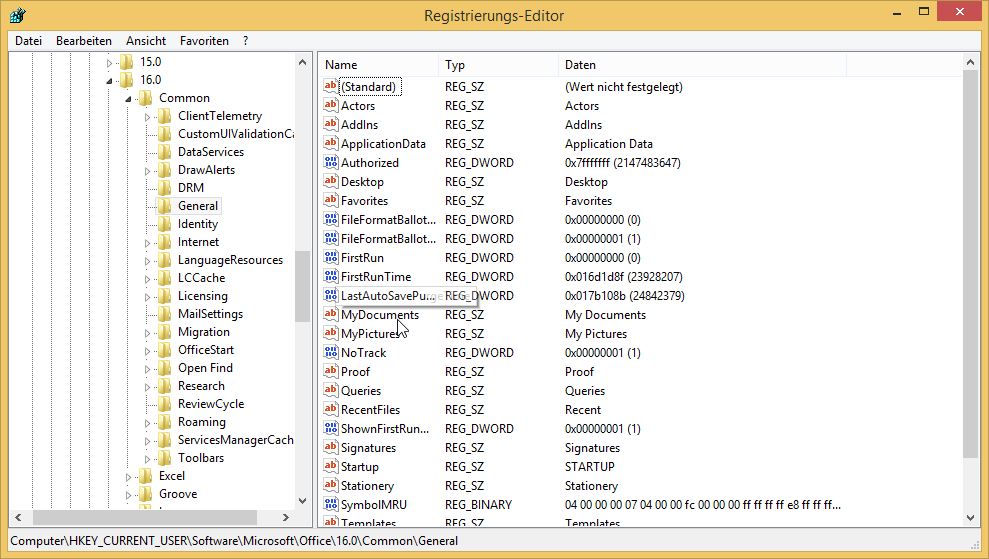Open the Datei menu
989x559 pixels.
click(28, 40)
